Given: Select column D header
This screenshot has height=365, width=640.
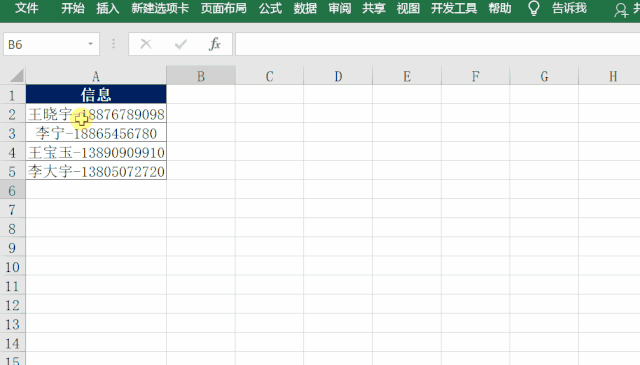Looking at the screenshot, I should point(338,76).
